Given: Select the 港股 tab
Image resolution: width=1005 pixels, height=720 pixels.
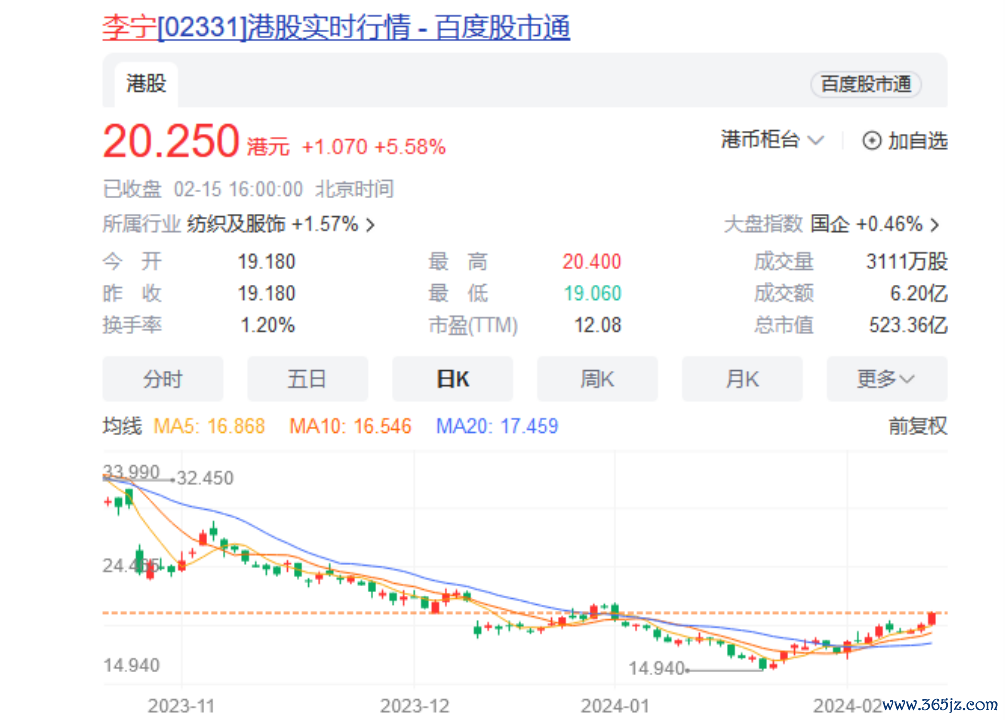Looking at the screenshot, I should pyautogui.click(x=146, y=83).
